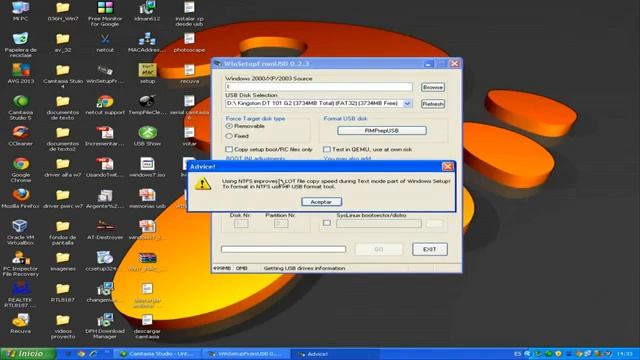Open the setup archive icon
Viewport: 640px width, 360px height.
coord(147,73)
